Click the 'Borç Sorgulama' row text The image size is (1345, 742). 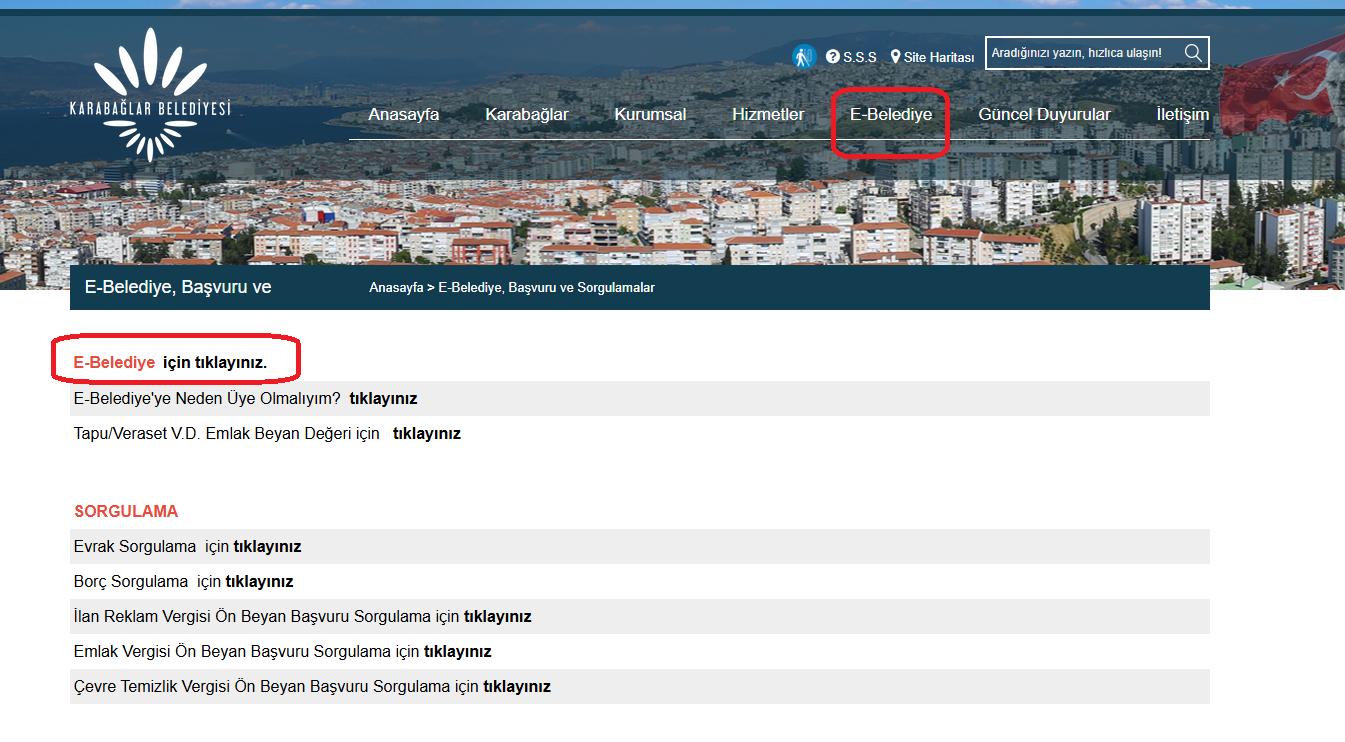coord(131,581)
